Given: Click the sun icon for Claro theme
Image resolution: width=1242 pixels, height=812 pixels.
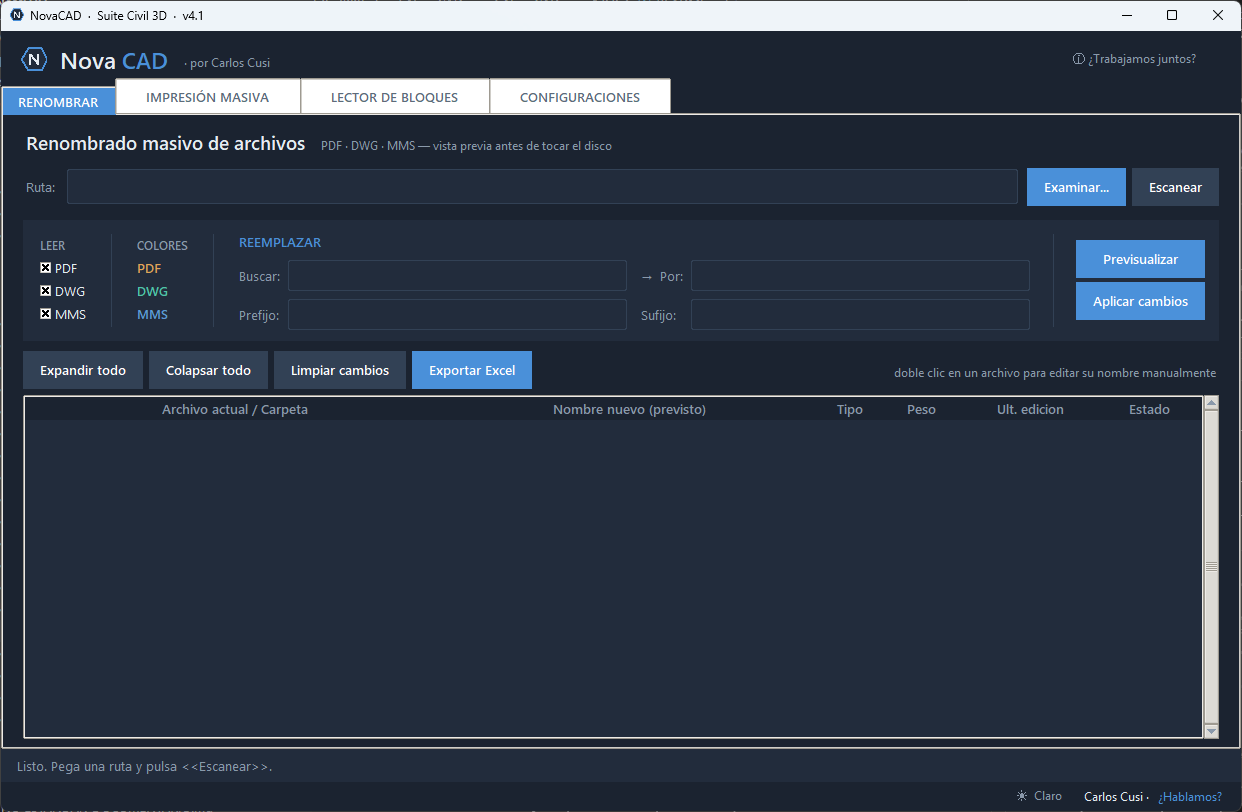Looking at the screenshot, I should click(1021, 796).
